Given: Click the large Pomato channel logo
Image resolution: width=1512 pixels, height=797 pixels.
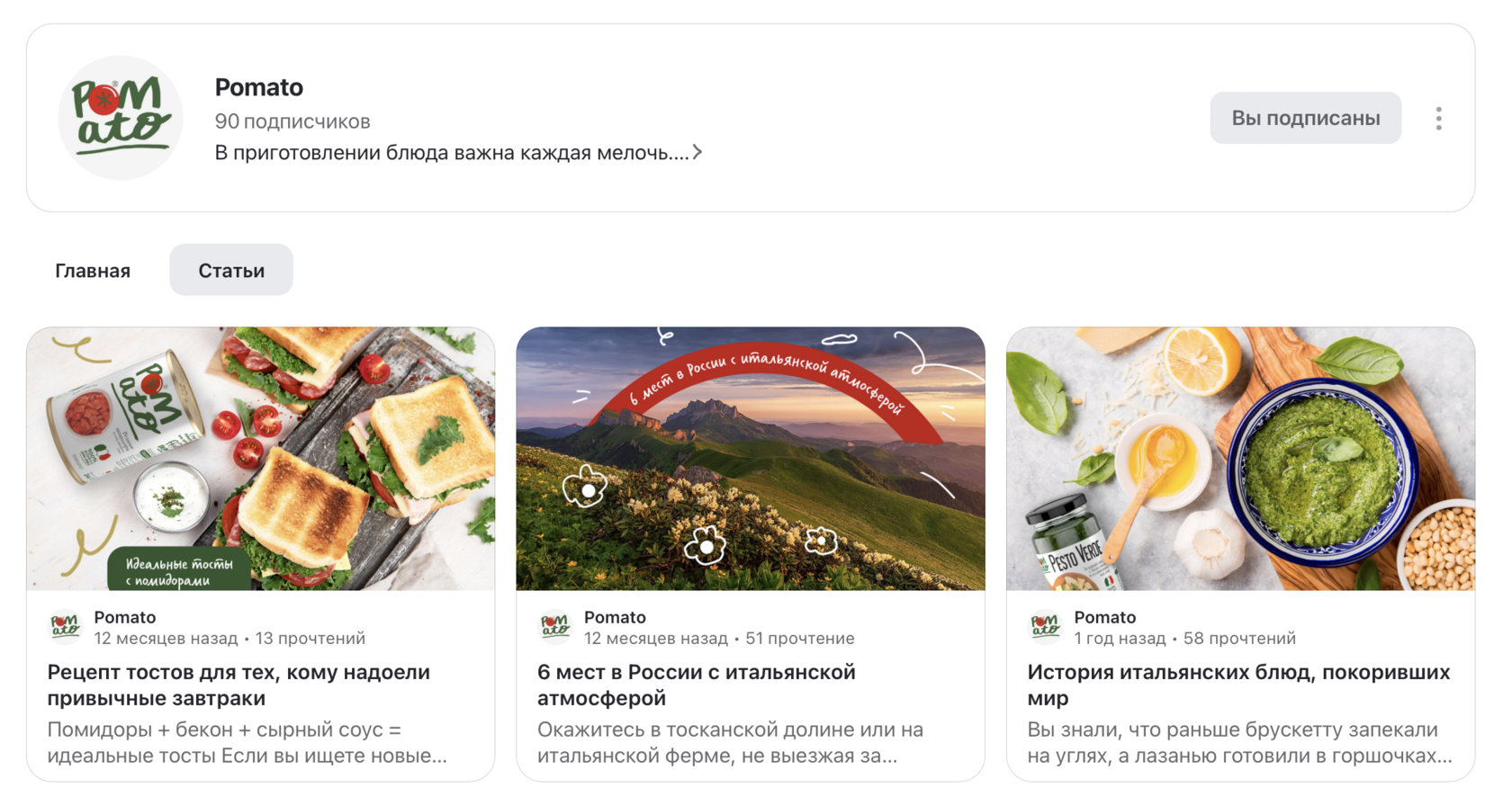Looking at the screenshot, I should click(x=121, y=118).
